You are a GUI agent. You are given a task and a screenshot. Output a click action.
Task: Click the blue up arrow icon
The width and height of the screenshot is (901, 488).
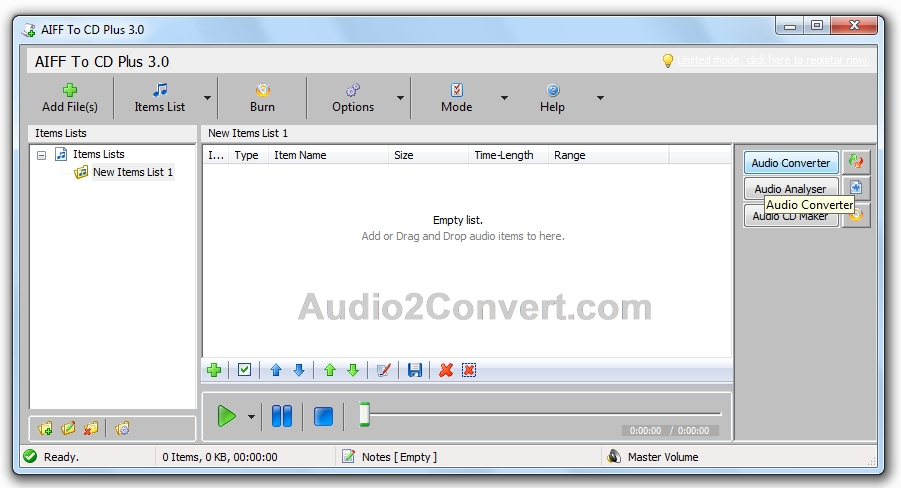[x=276, y=370]
